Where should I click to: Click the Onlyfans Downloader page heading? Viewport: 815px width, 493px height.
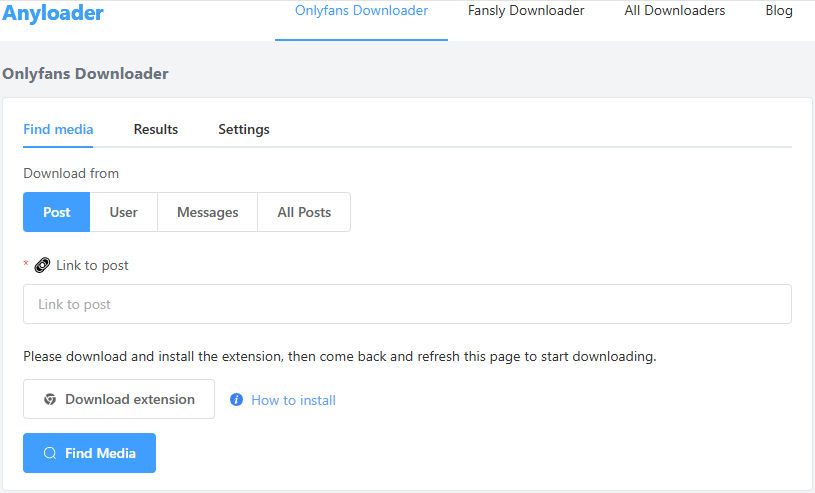[x=85, y=74]
